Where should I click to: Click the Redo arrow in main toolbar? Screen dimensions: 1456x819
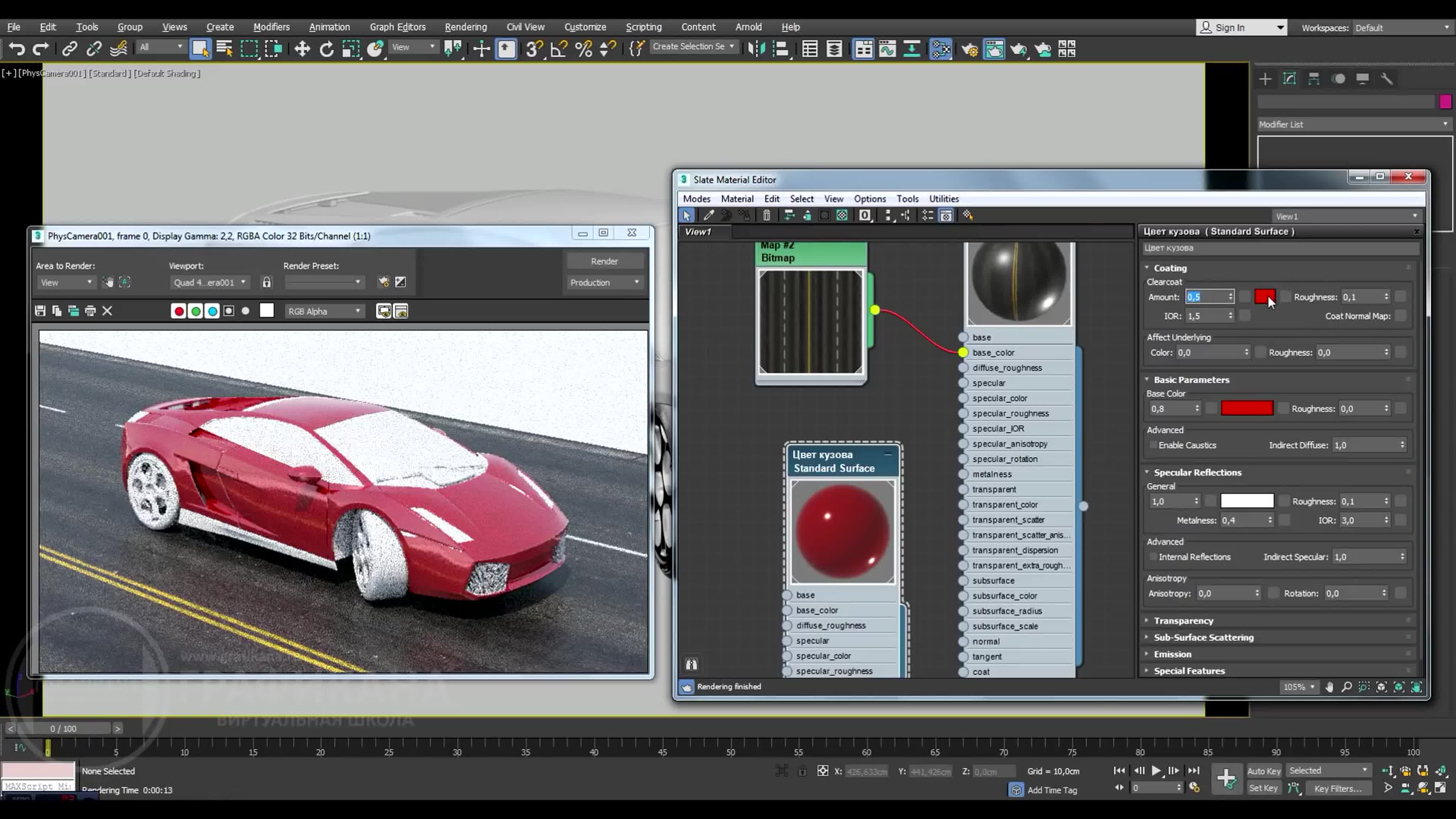(41, 49)
